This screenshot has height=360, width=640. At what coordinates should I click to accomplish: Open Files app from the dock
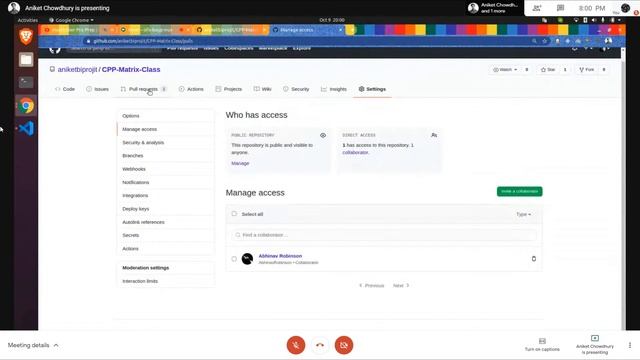pos(26,60)
